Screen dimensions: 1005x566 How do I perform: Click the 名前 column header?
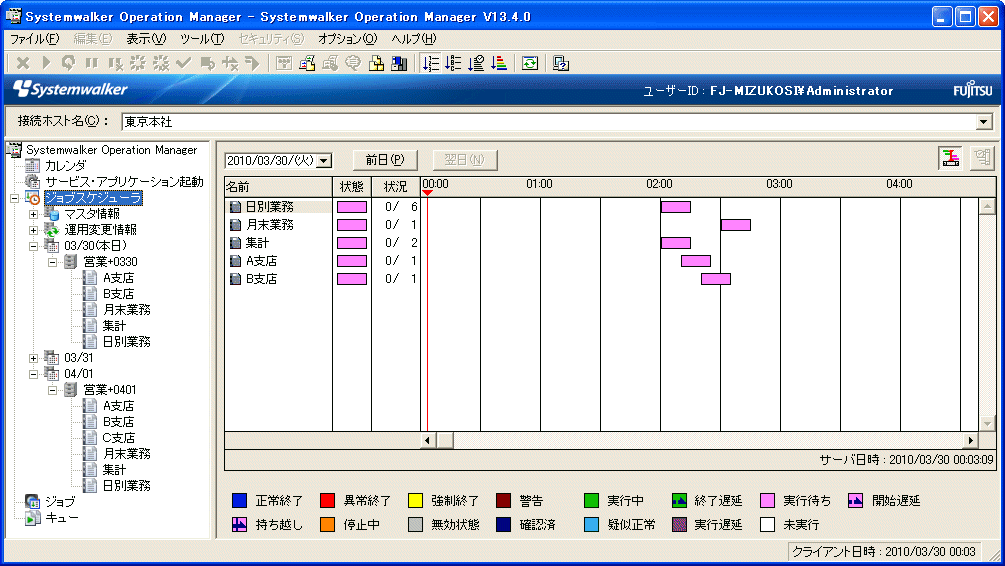click(x=278, y=187)
